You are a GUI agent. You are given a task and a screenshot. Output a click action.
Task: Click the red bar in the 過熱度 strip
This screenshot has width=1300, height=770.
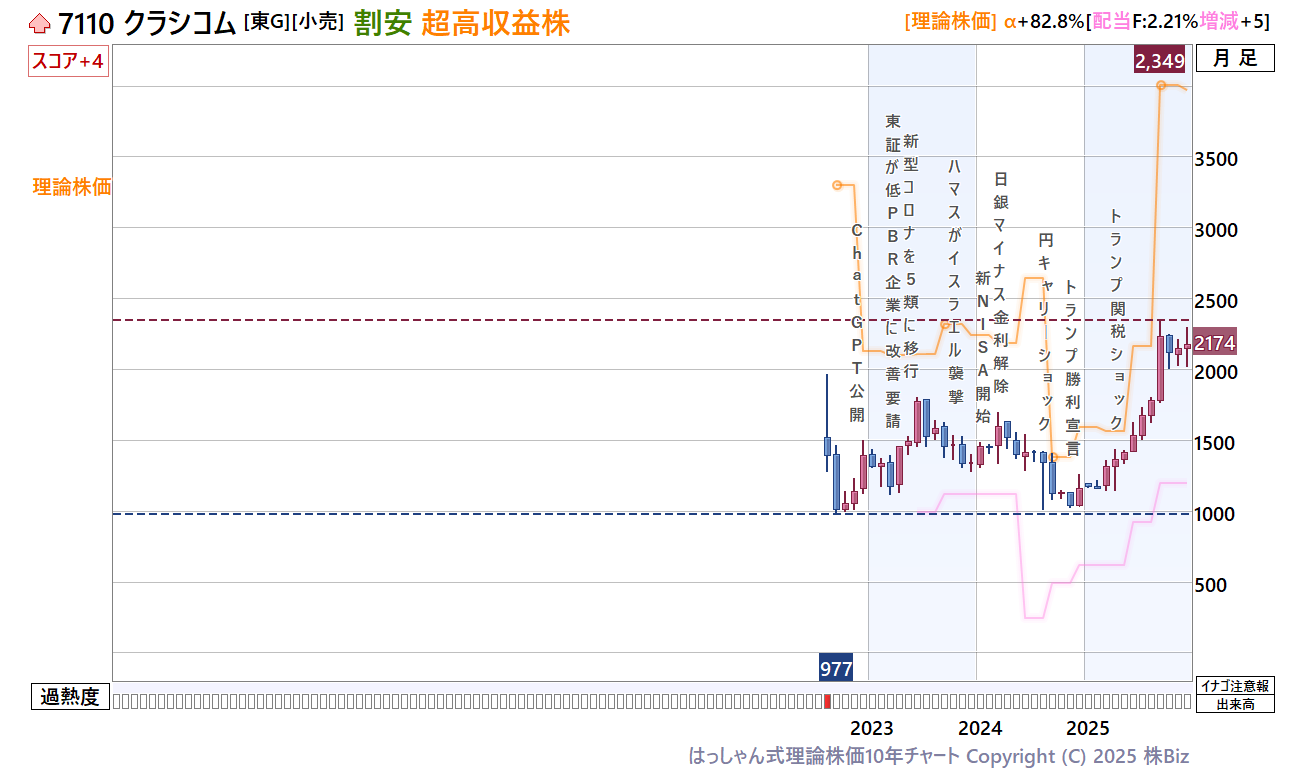[x=826, y=701]
